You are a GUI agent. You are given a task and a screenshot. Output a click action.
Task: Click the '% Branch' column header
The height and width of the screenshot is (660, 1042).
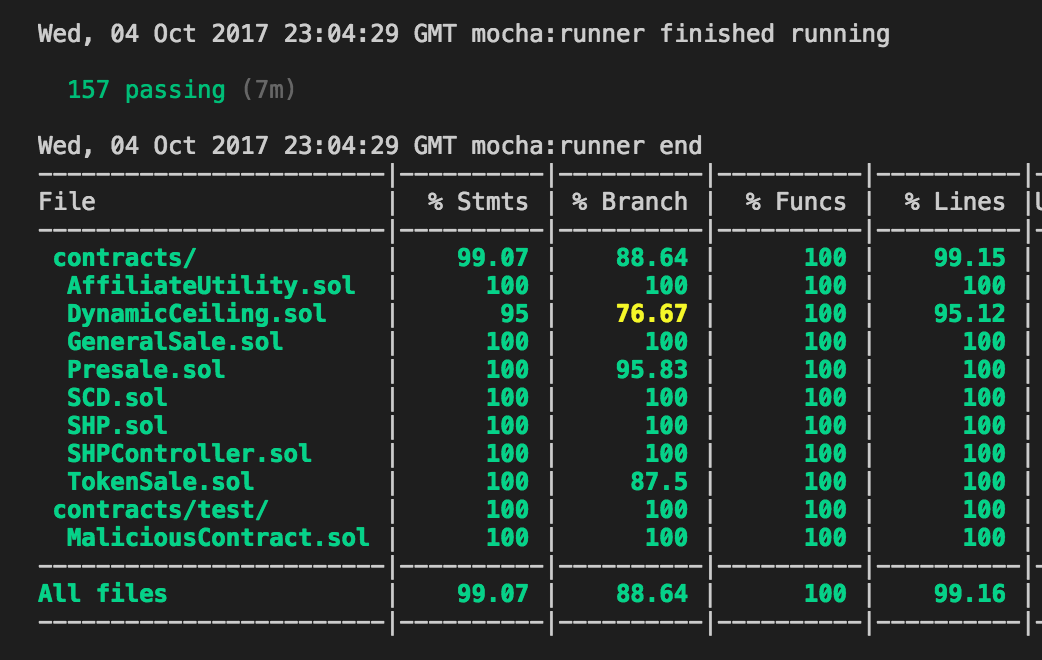pyautogui.click(x=630, y=201)
